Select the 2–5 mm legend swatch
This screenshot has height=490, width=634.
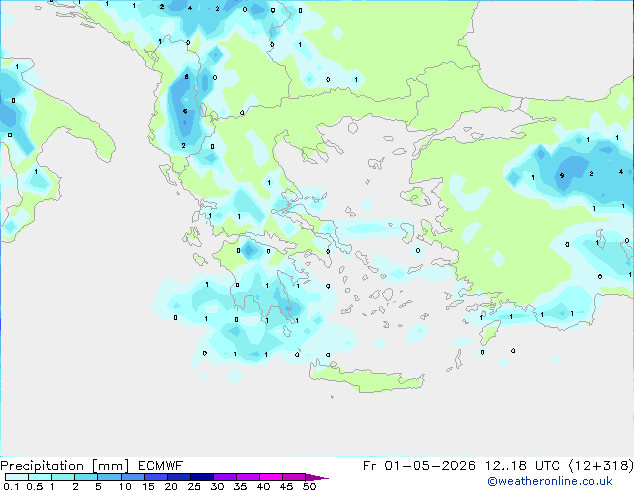pyautogui.click(x=86, y=477)
